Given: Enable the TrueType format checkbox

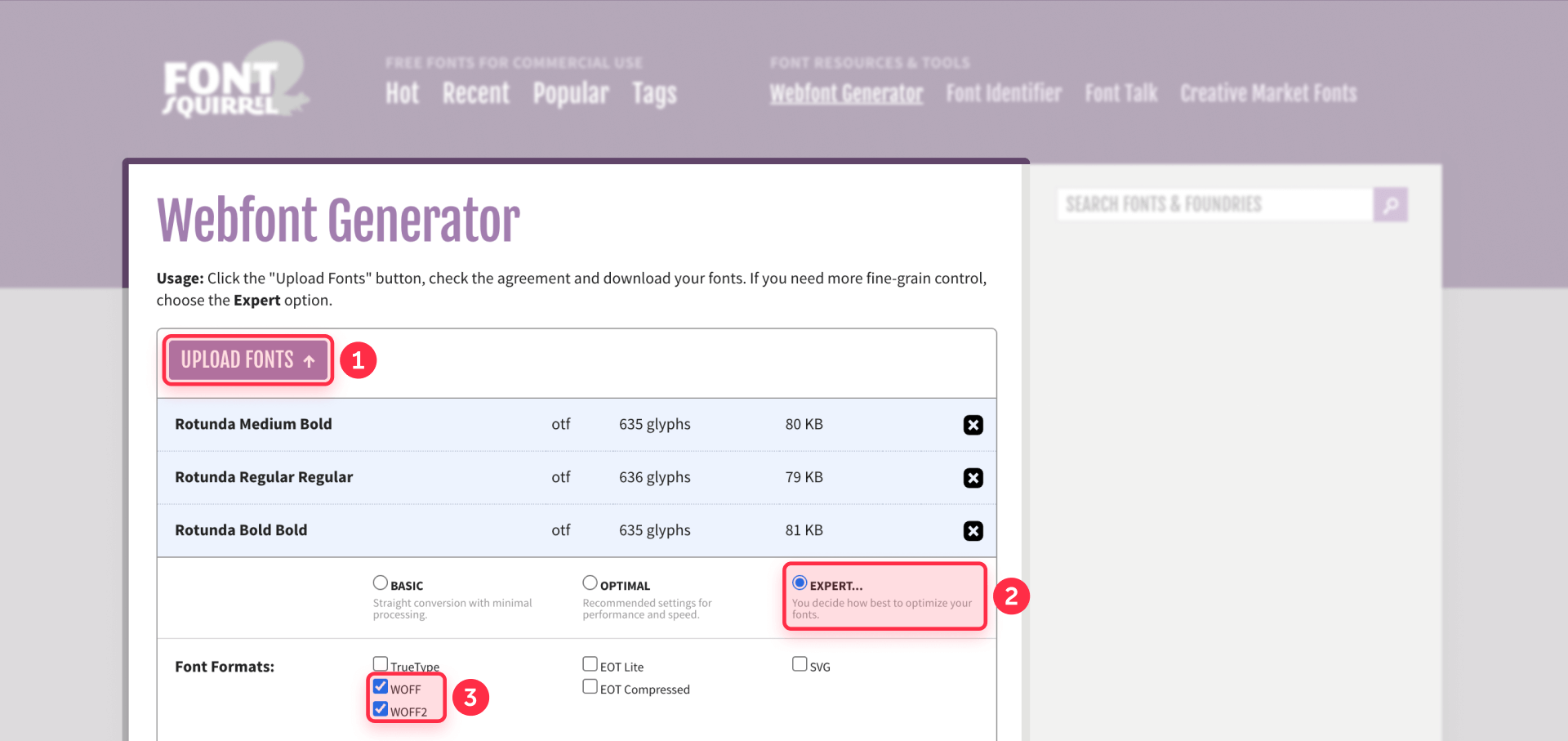Looking at the screenshot, I should pyautogui.click(x=381, y=663).
